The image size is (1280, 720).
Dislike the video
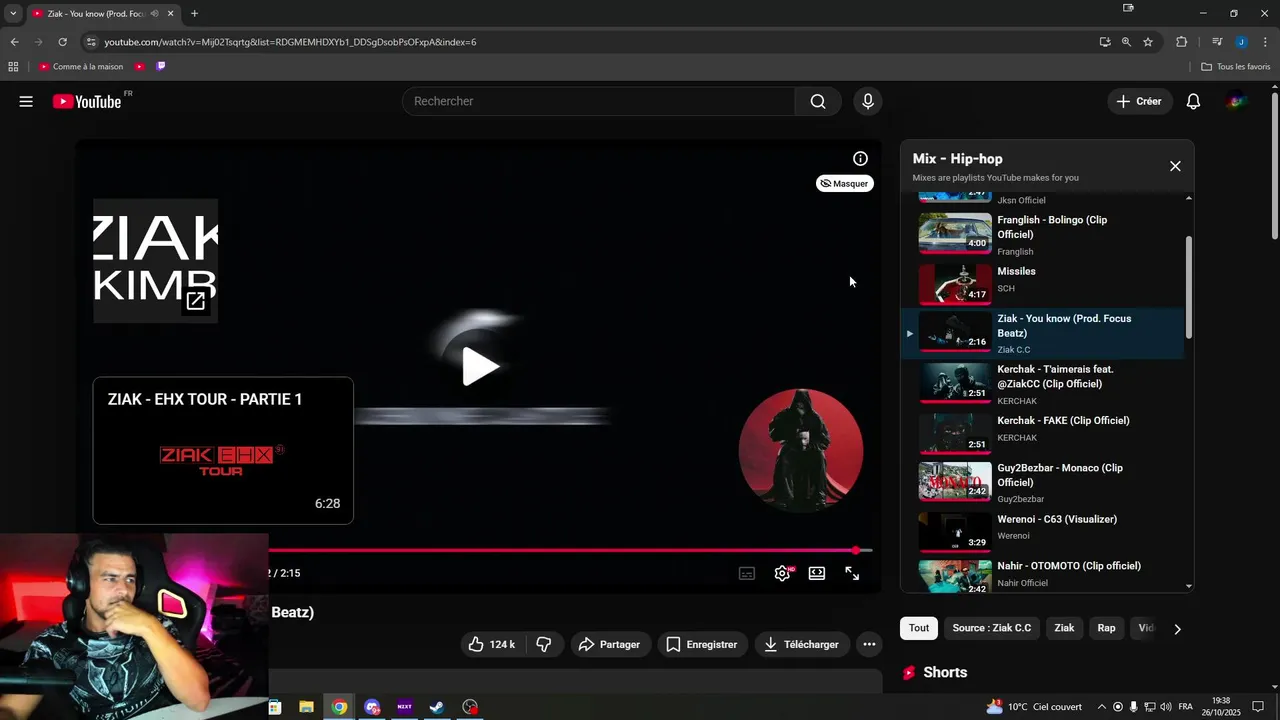tap(544, 644)
